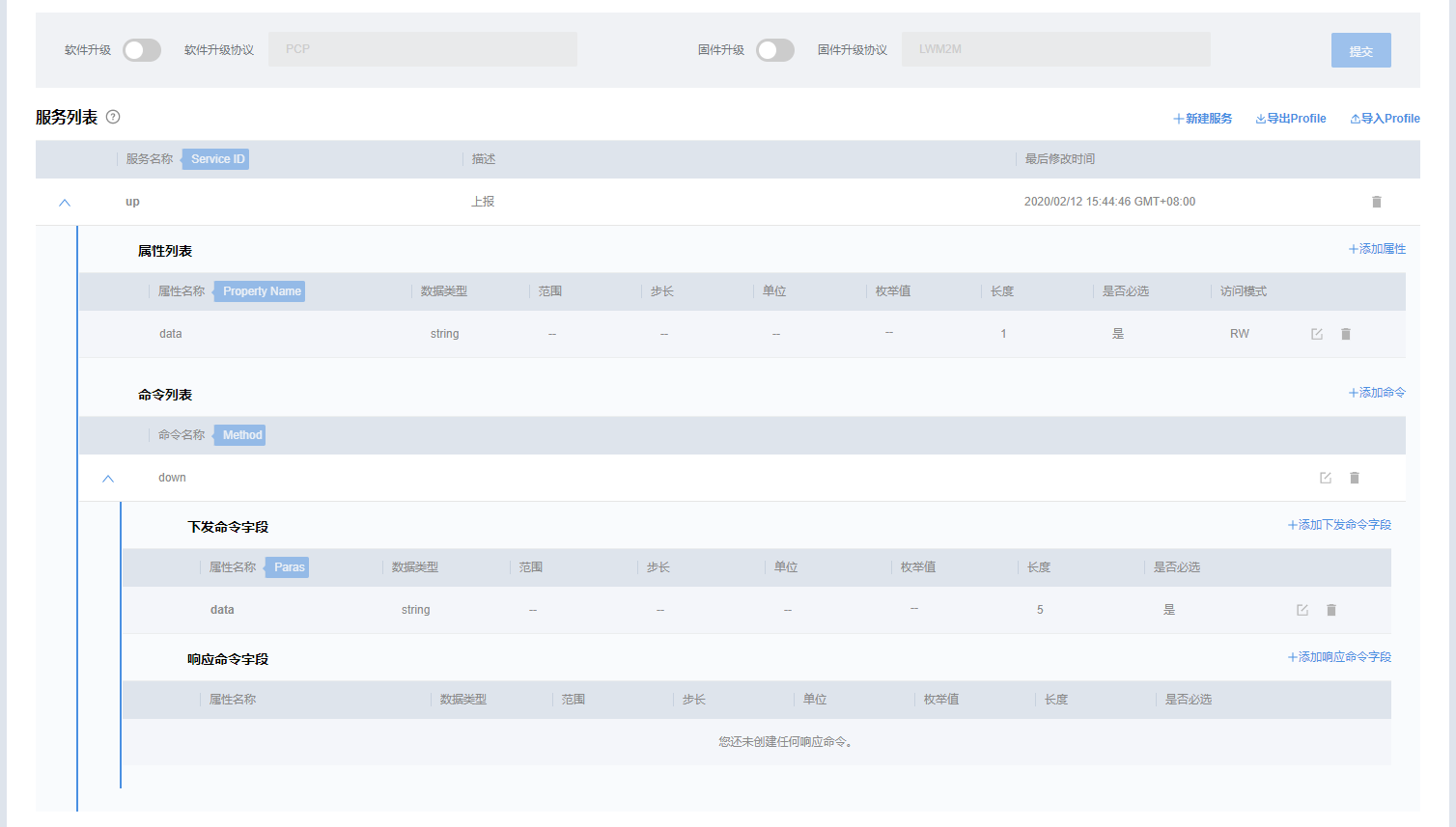The height and width of the screenshot is (827, 1456).
Task: Enable the 固件升级 switch
Action: tap(774, 50)
